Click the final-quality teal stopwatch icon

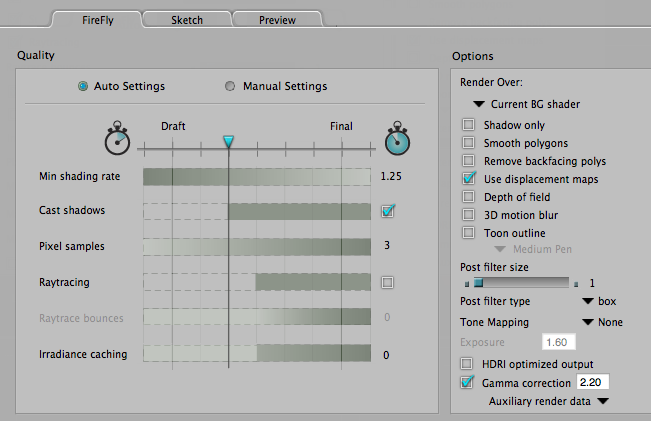(x=397, y=138)
